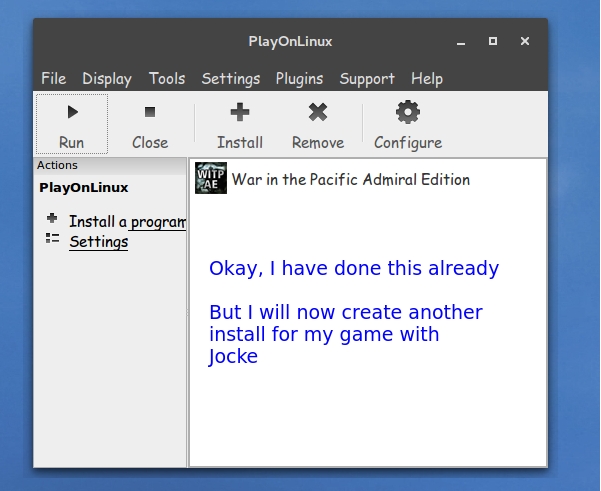Click the Run play icon
This screenshot has height=491, width=601.
coord(72,112)
